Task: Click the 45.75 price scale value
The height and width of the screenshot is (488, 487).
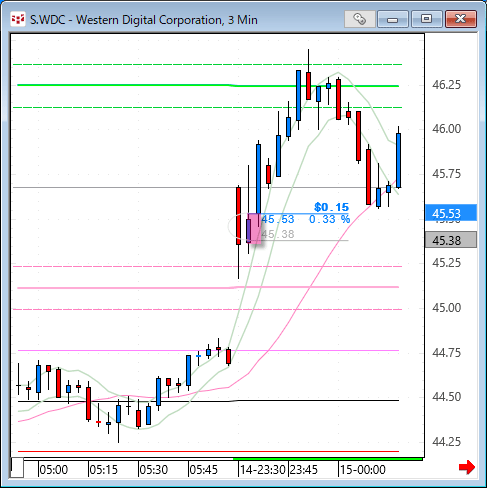Action: pos(446,174)
